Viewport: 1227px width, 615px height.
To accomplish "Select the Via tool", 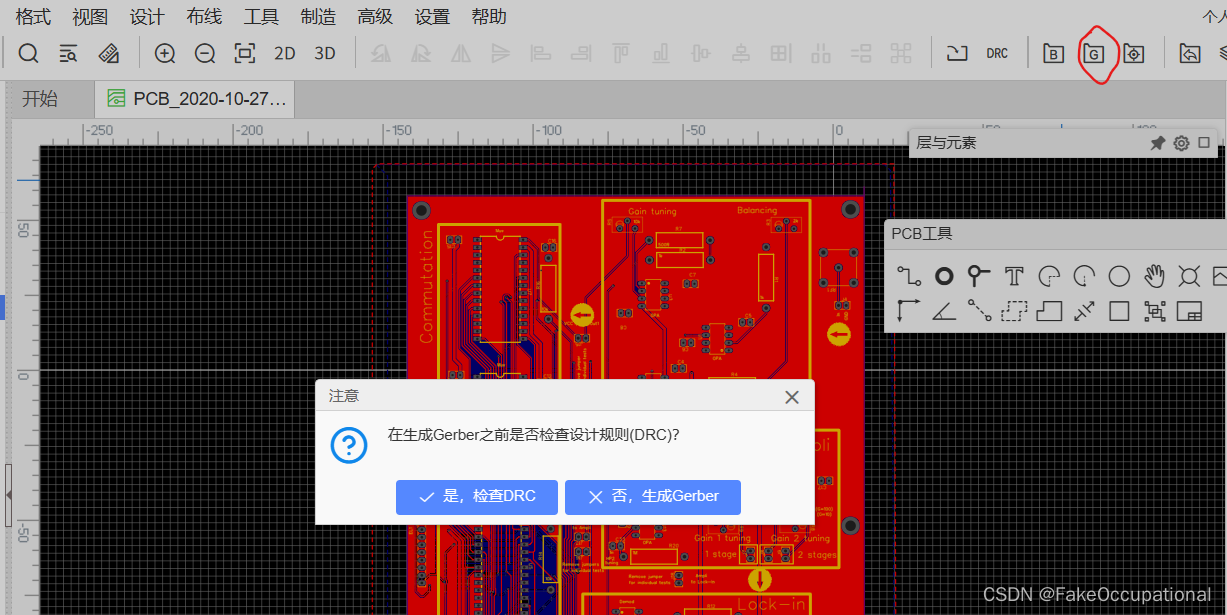I will (977, 276).
